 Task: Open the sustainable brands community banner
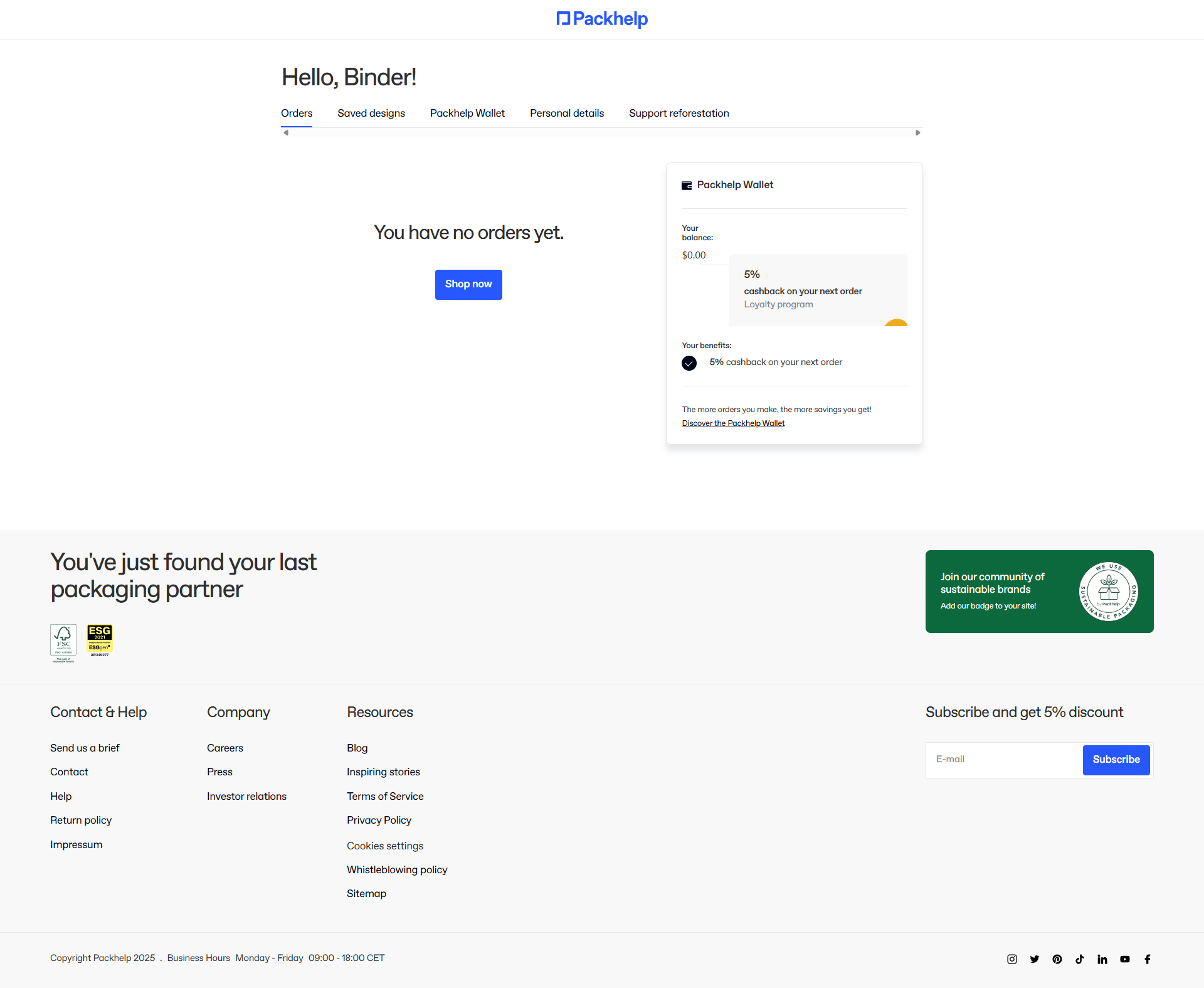1039,592
